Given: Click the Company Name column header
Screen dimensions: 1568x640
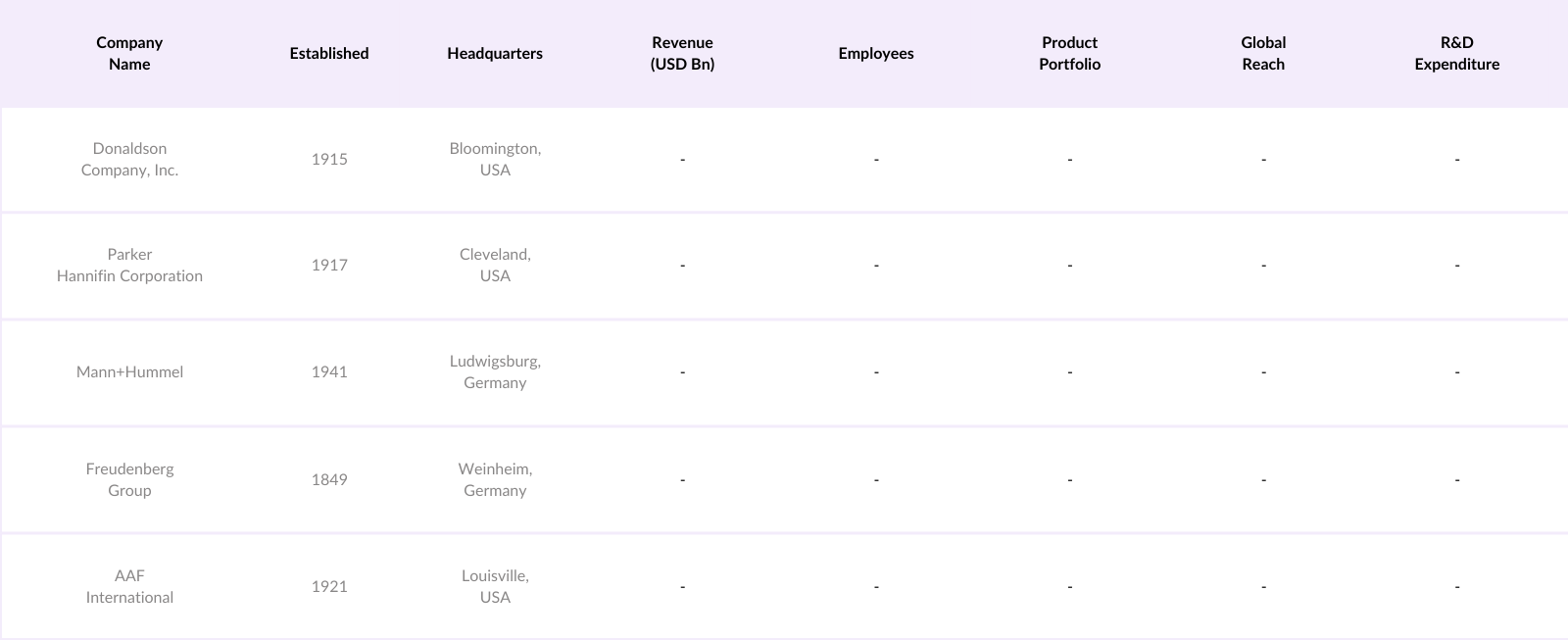Looking at the screenshot, I should pyautogui.click(x=129, y=53).
